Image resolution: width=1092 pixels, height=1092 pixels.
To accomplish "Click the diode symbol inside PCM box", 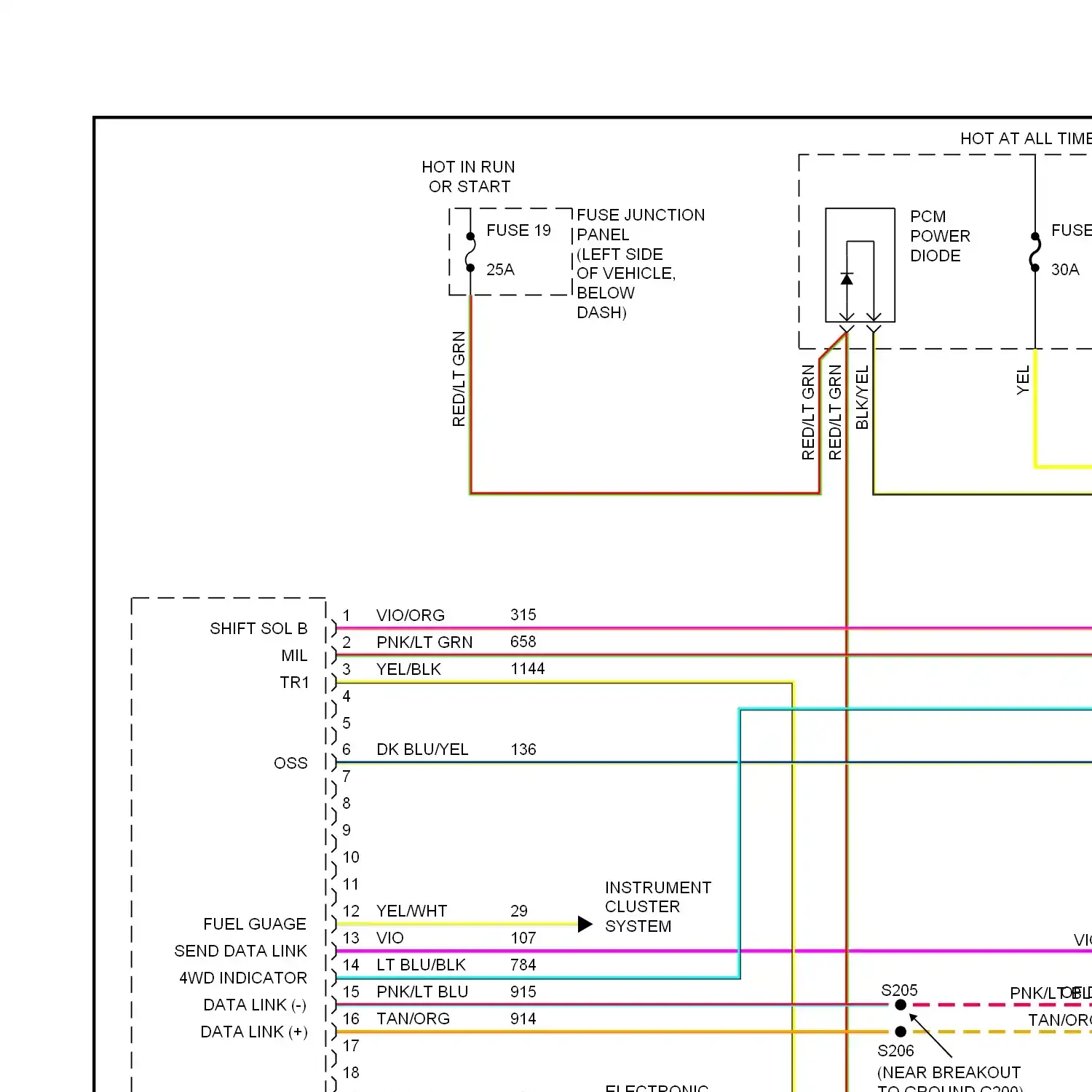I will [847, 279].
